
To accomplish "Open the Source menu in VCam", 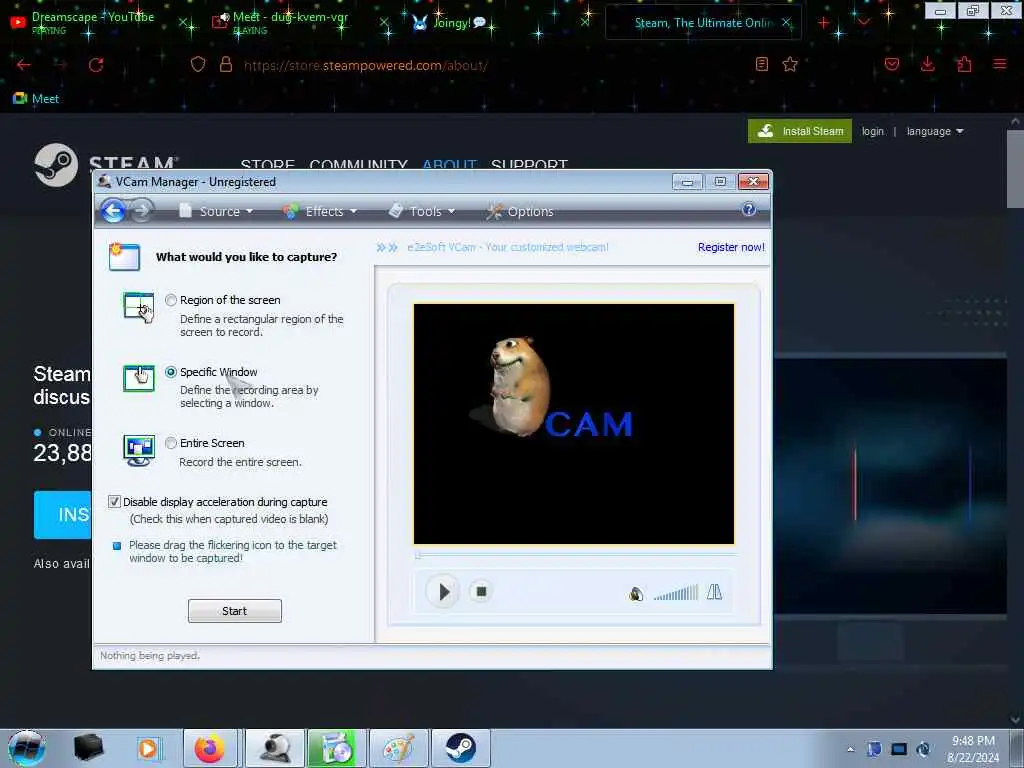I will pyautogui.click(x=216, y=211).
